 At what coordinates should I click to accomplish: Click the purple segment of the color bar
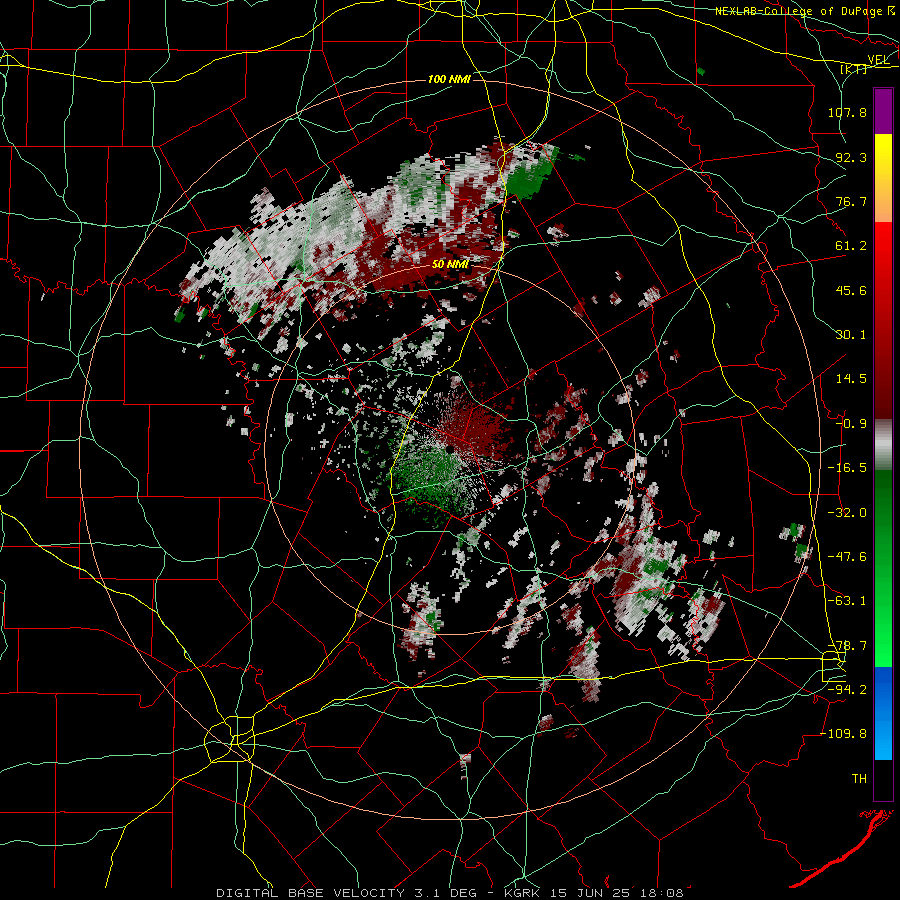click(x=883, y=111)
